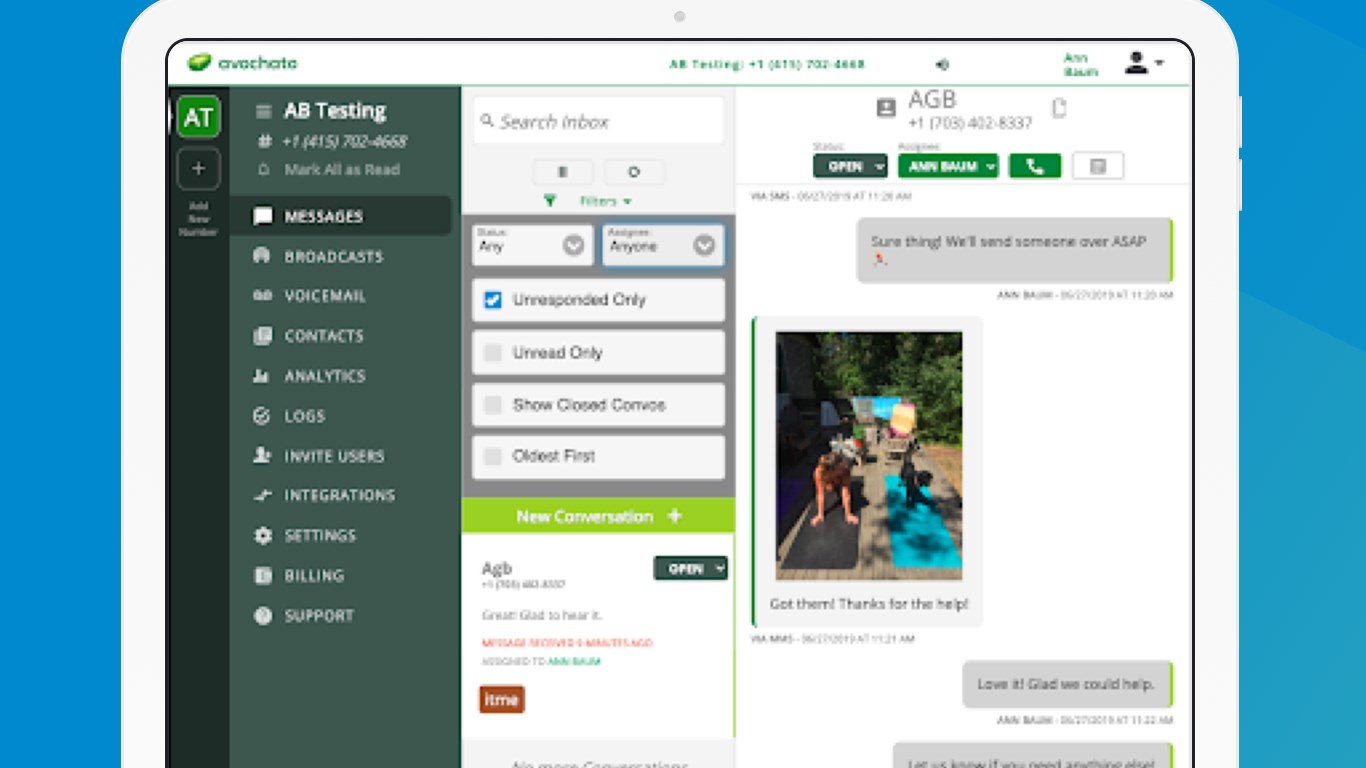Open the Status Any filter dropdown
This screenshot has height=768, width=1366.
pyautogui.click(x=533, y=245)
